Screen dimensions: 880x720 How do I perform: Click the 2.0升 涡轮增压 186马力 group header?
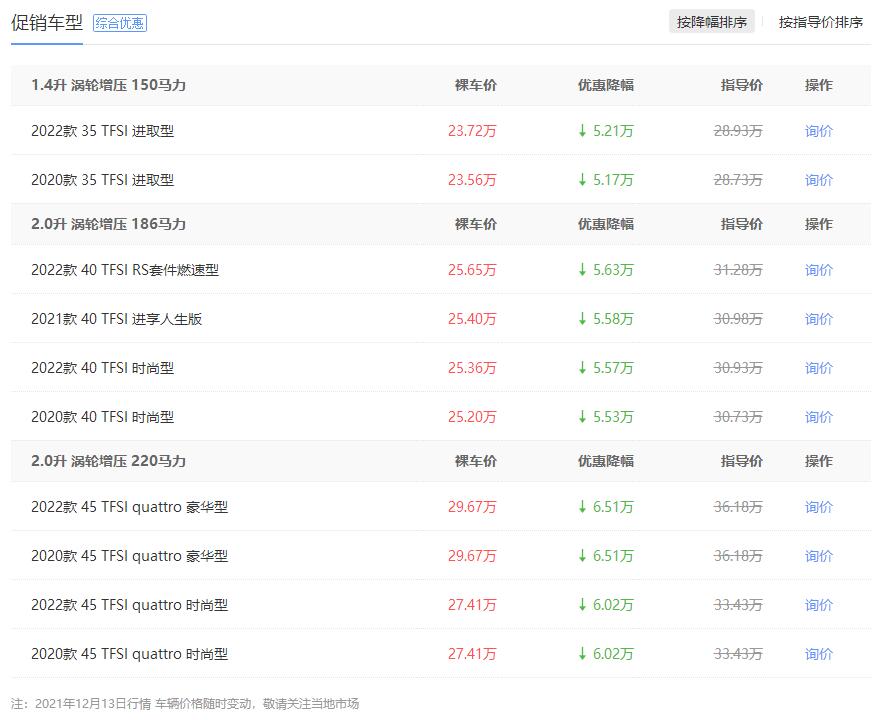[108, 224]
